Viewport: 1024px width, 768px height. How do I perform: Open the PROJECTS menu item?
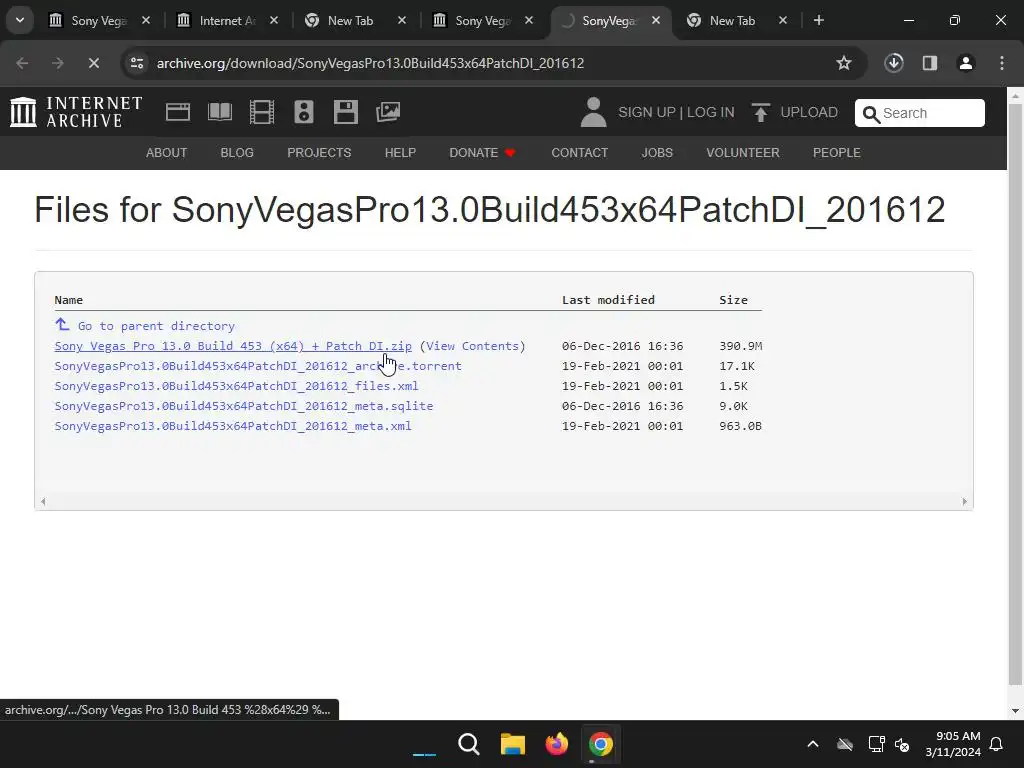[319, 153]
